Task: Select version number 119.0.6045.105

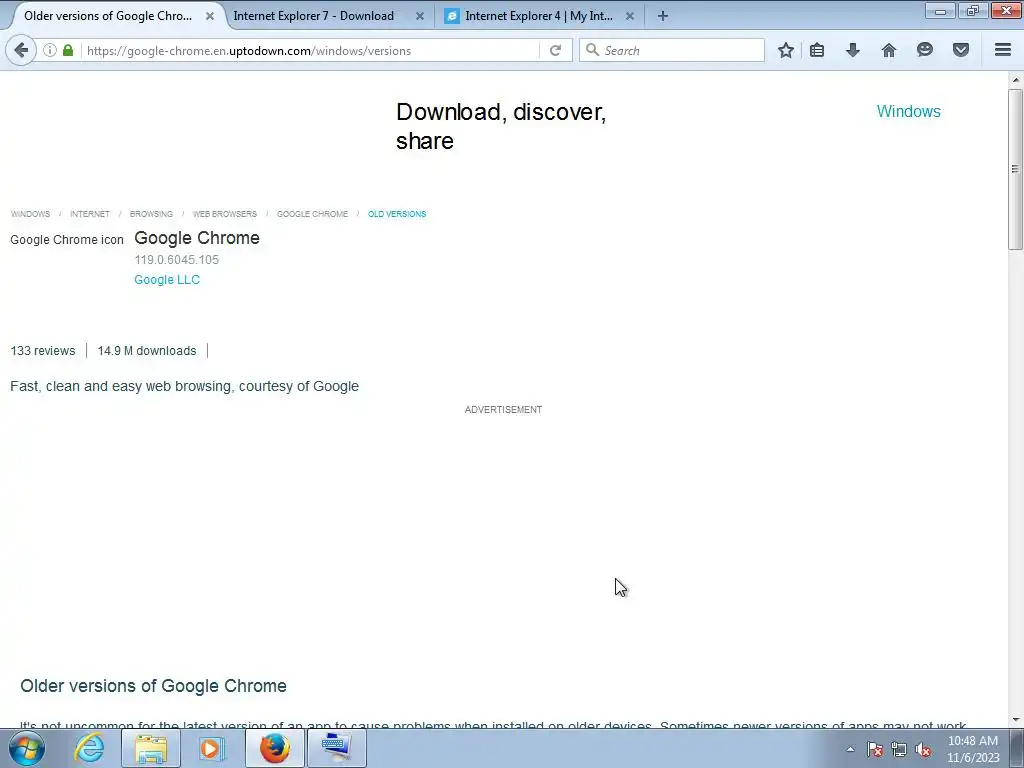Action: (x=176, y=259)
